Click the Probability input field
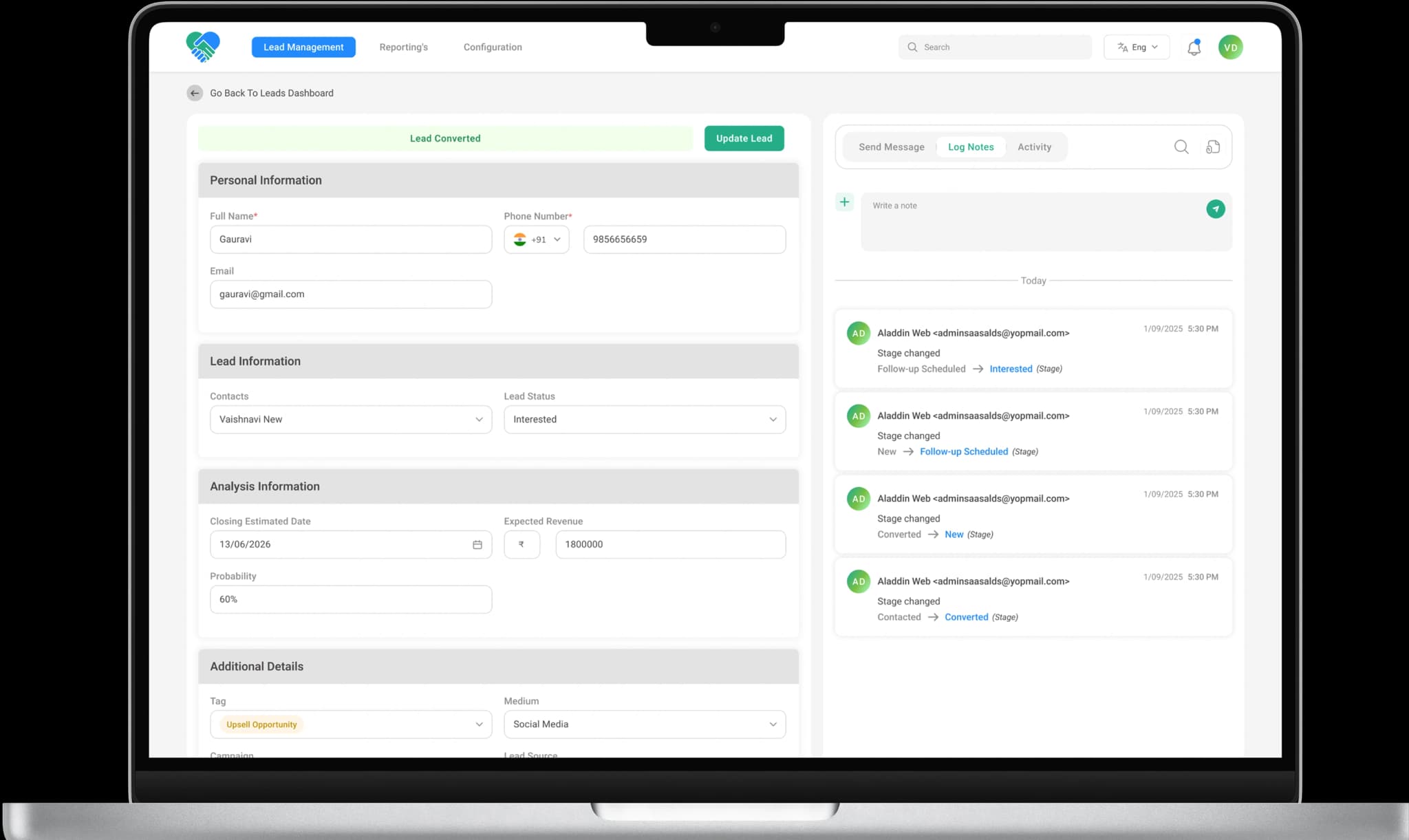1409x840 pixels. click(350, 600)
